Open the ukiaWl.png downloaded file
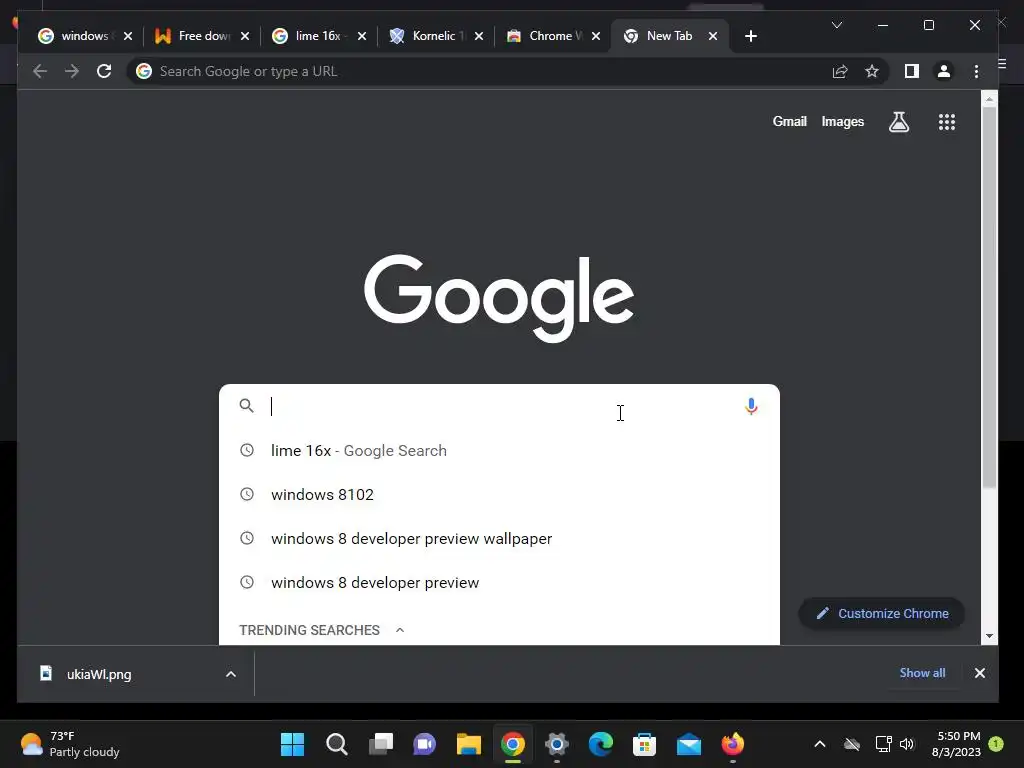1024x768 pixels. pyautogui.click(x=99, y=674)
